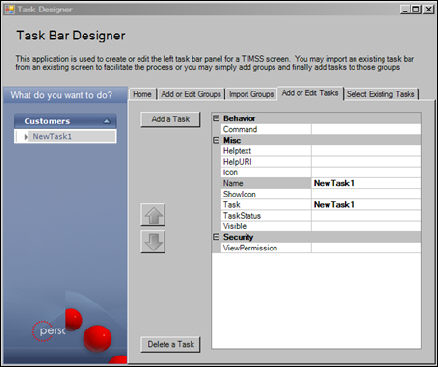Select NewTask1 in the Customers group
Viewport: 438px width, 367px height.
tap(65, 137)
